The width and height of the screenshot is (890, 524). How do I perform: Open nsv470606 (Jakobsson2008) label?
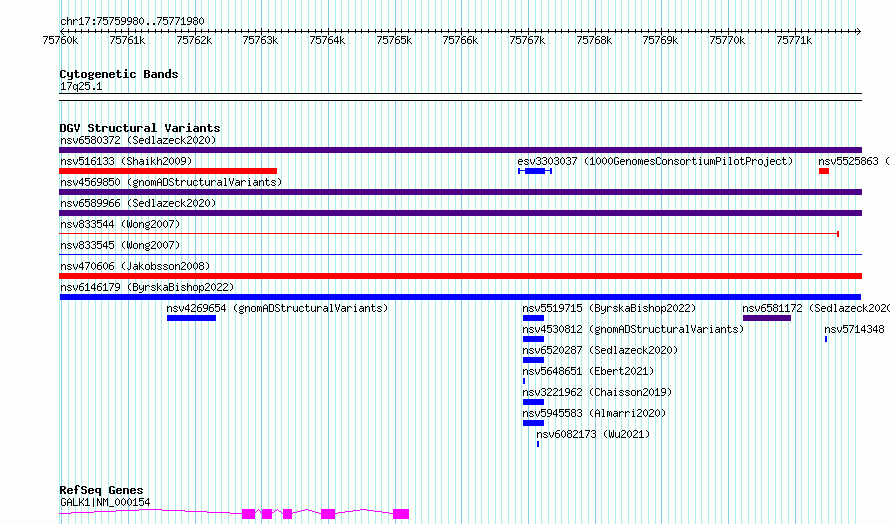(x=135, y=266)
